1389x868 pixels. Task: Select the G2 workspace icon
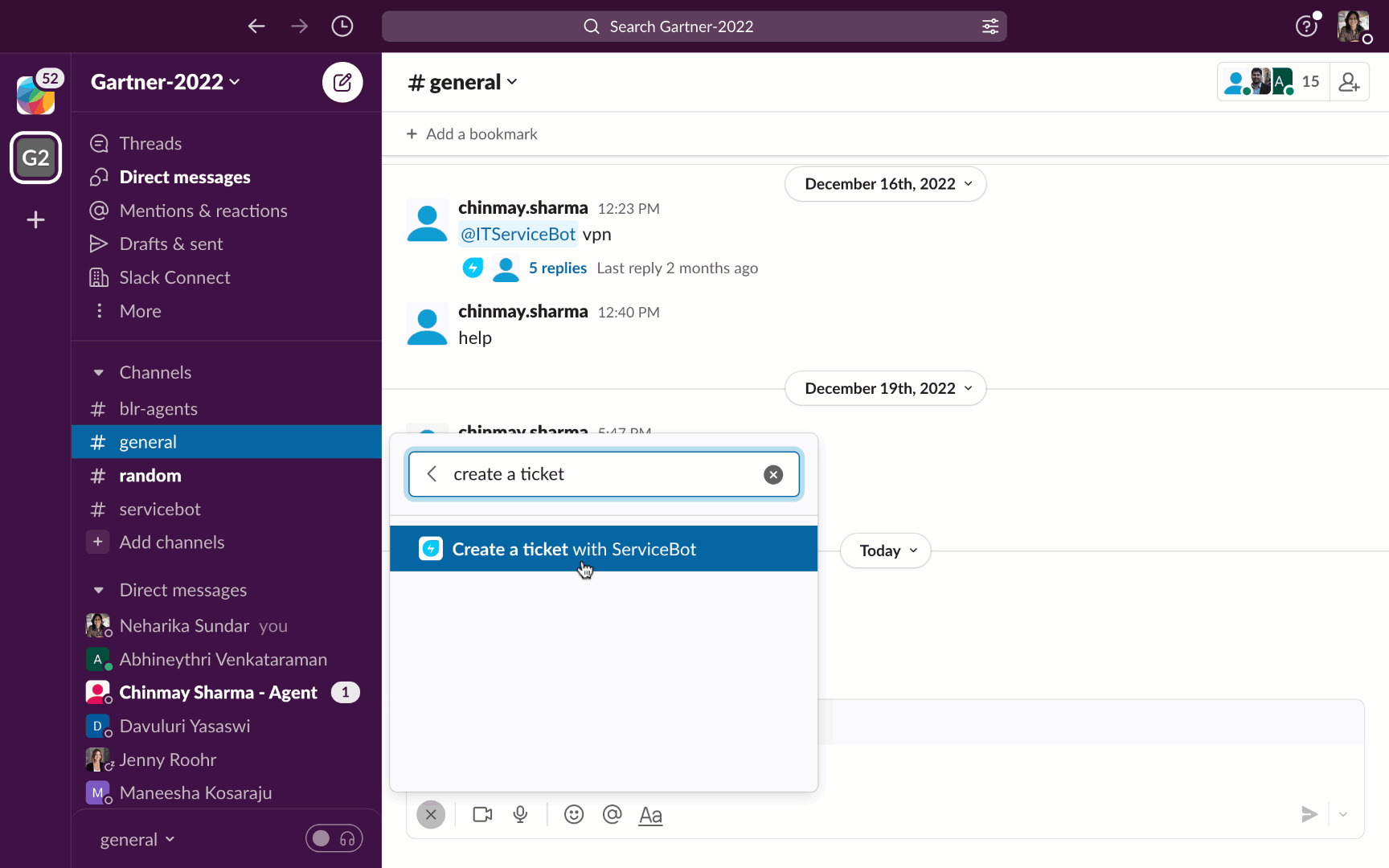(36, 158)
